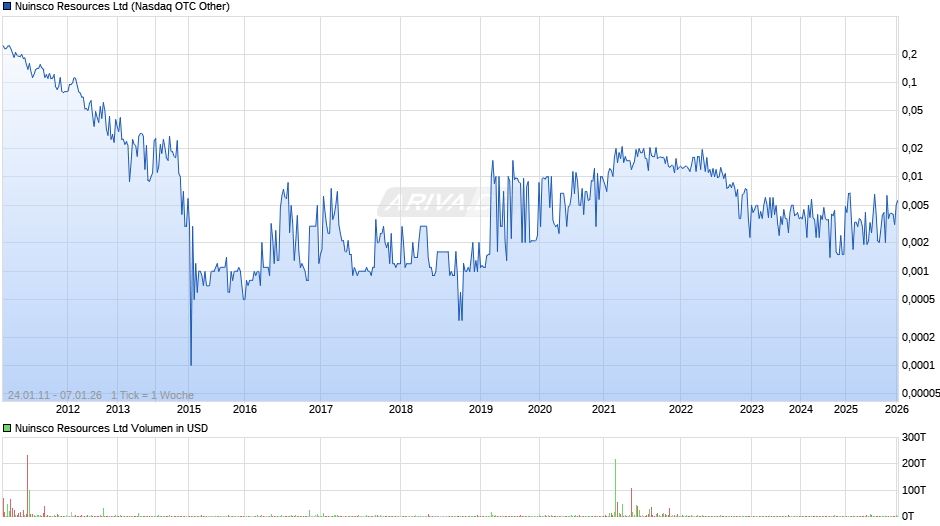Click the 2017 x-axis year label
The image size is (940, 526).
[x=321, y=409]
